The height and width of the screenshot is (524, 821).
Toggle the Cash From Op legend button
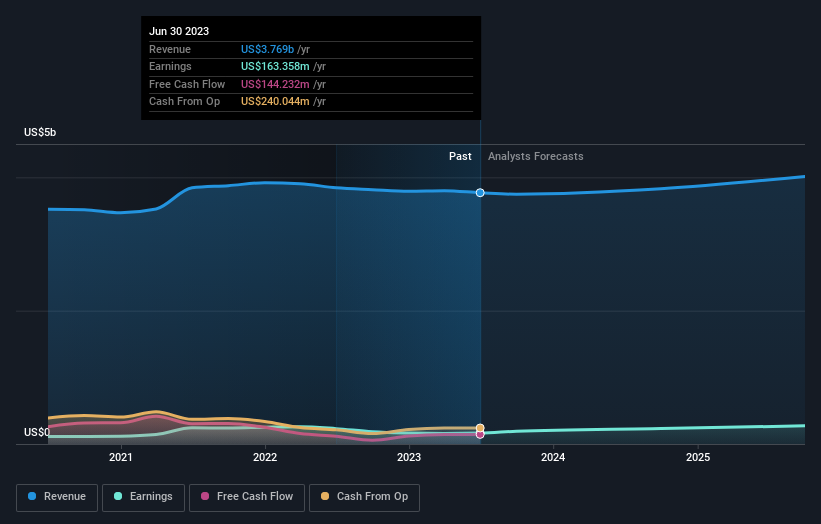(x=364, y=497)
